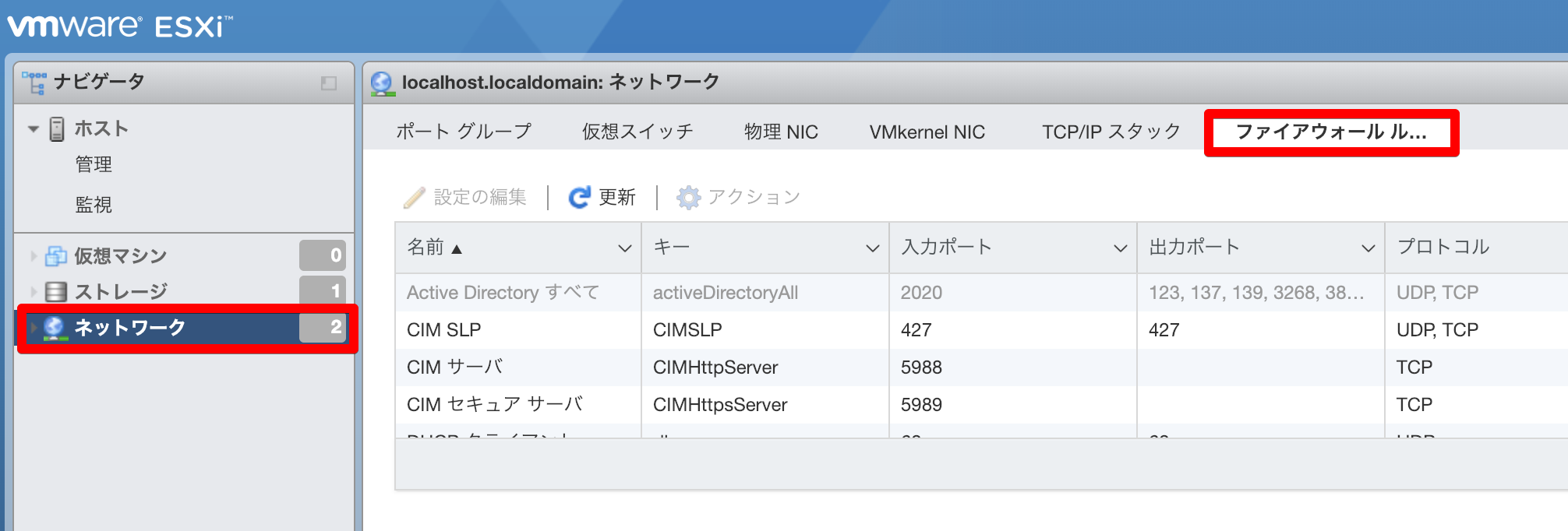Viewport: 1568px width, 531px height.
Task: Open the 入力ポート column dropdown menu
Action: [1120, 248]
